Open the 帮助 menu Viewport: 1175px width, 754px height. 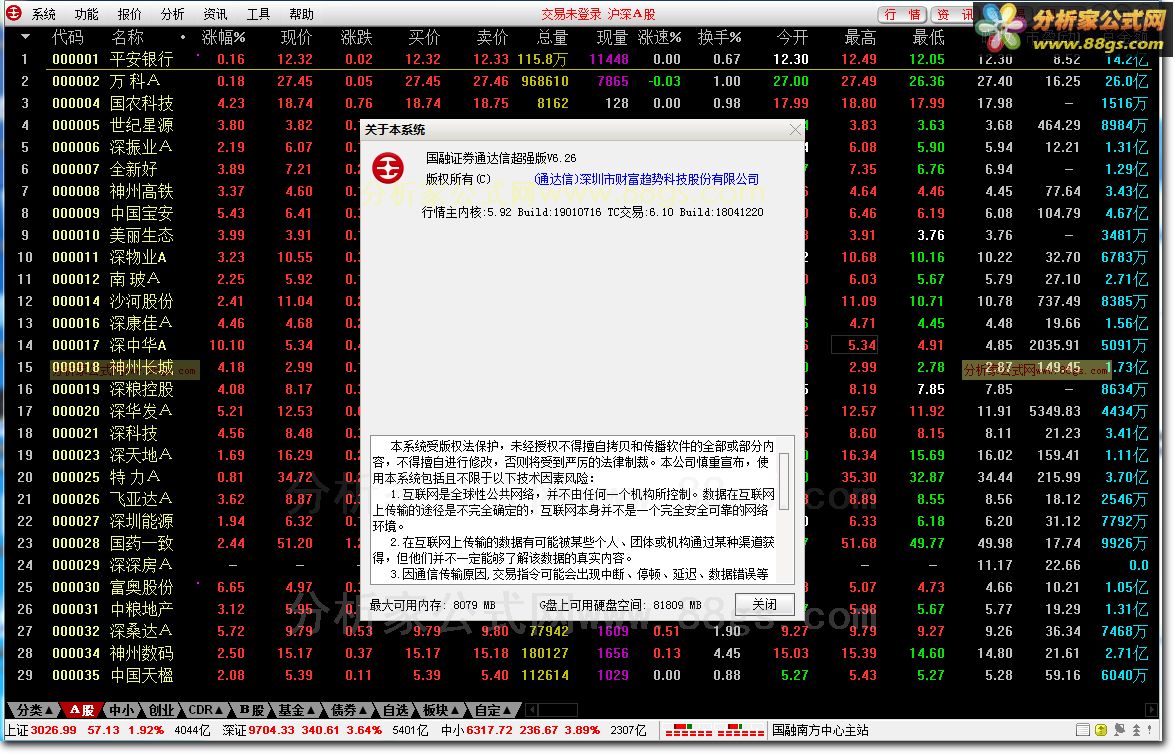tap(301, 14)
